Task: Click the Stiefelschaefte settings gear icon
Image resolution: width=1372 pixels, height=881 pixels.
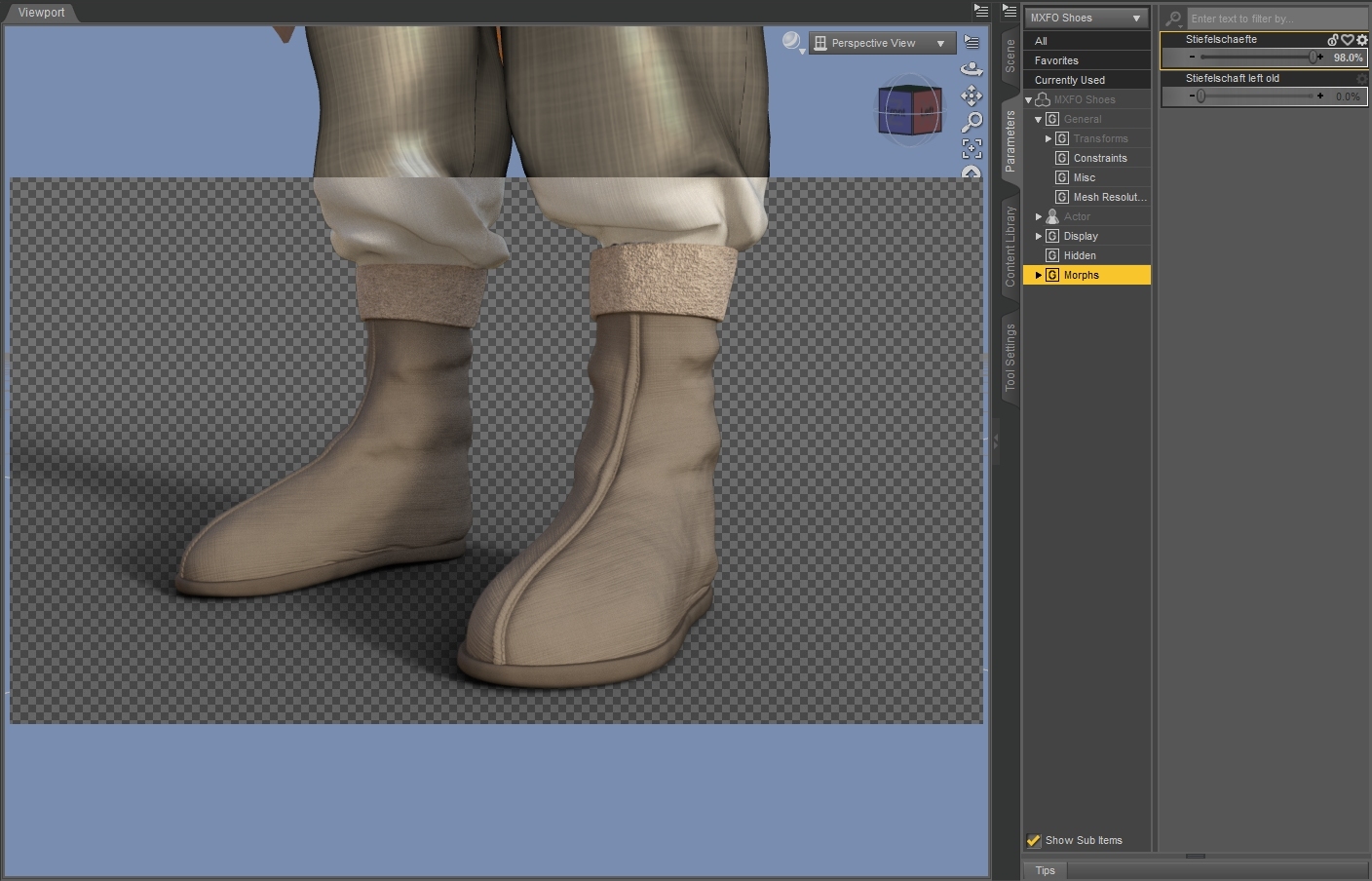Action: coord(1362,40)
